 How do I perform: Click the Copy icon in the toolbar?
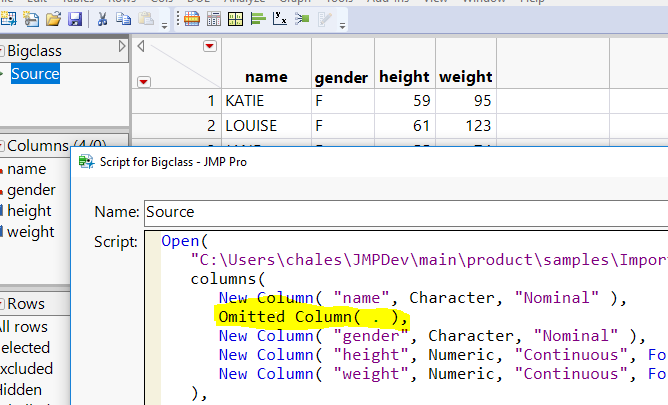[124, 19]
